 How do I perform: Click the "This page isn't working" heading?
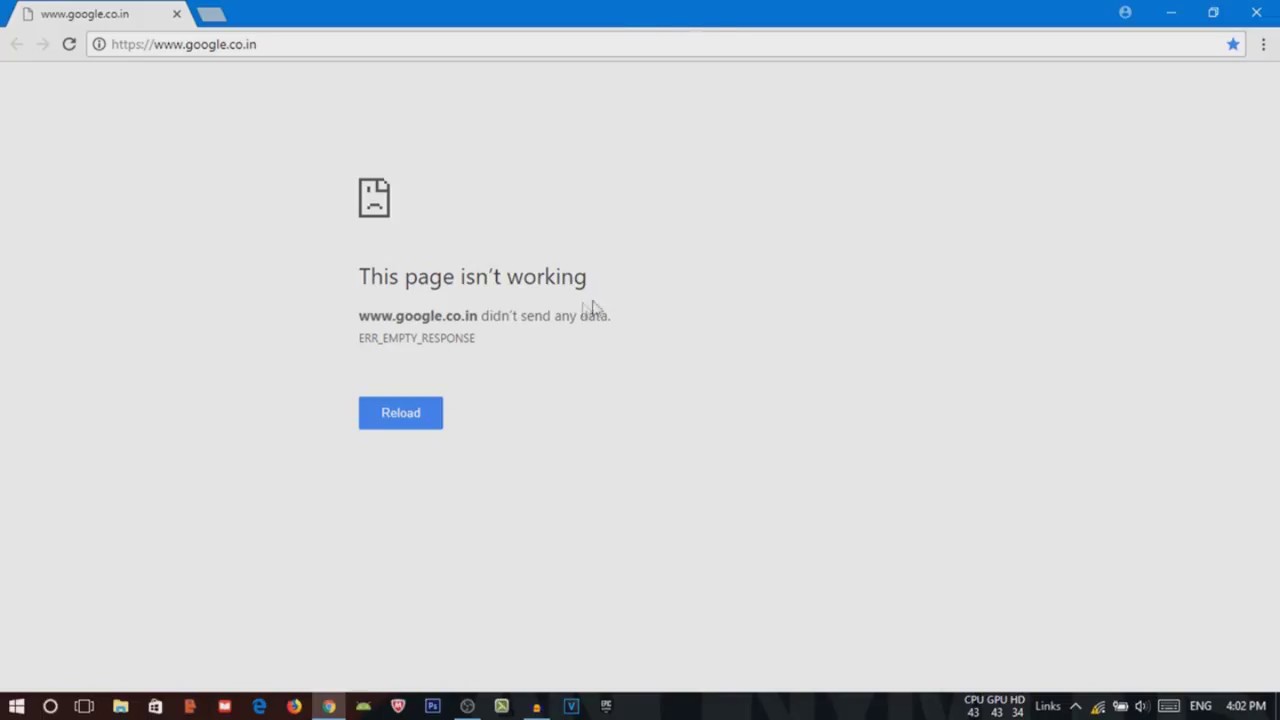[x=472, y=277]
